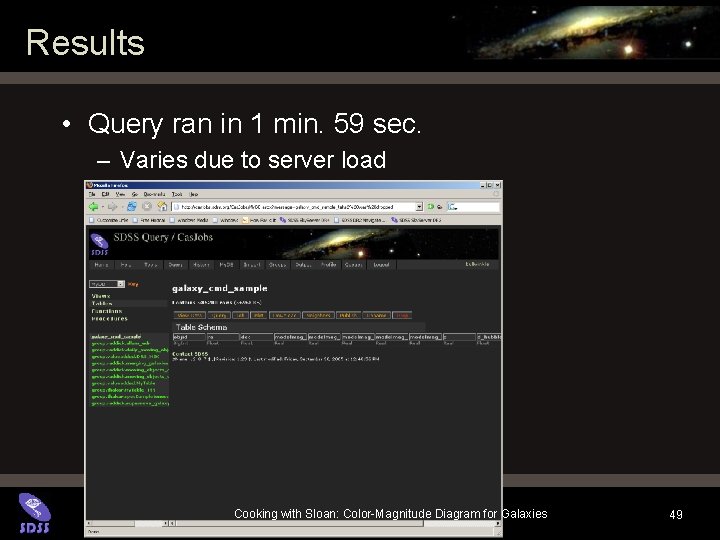Click the browser Back arrow icon

(94, 207)
